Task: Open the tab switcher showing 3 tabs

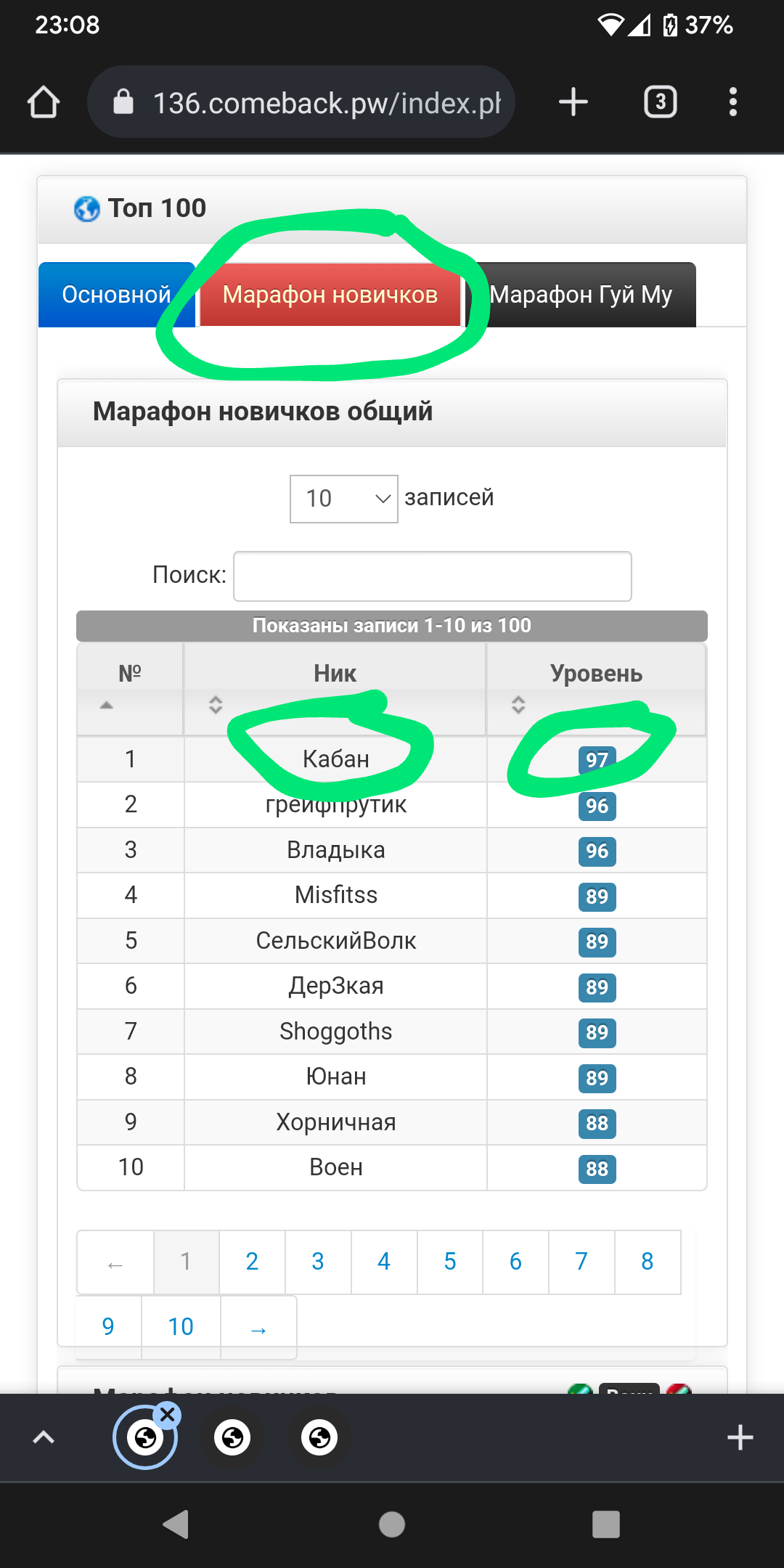Action: pos(660,102)
